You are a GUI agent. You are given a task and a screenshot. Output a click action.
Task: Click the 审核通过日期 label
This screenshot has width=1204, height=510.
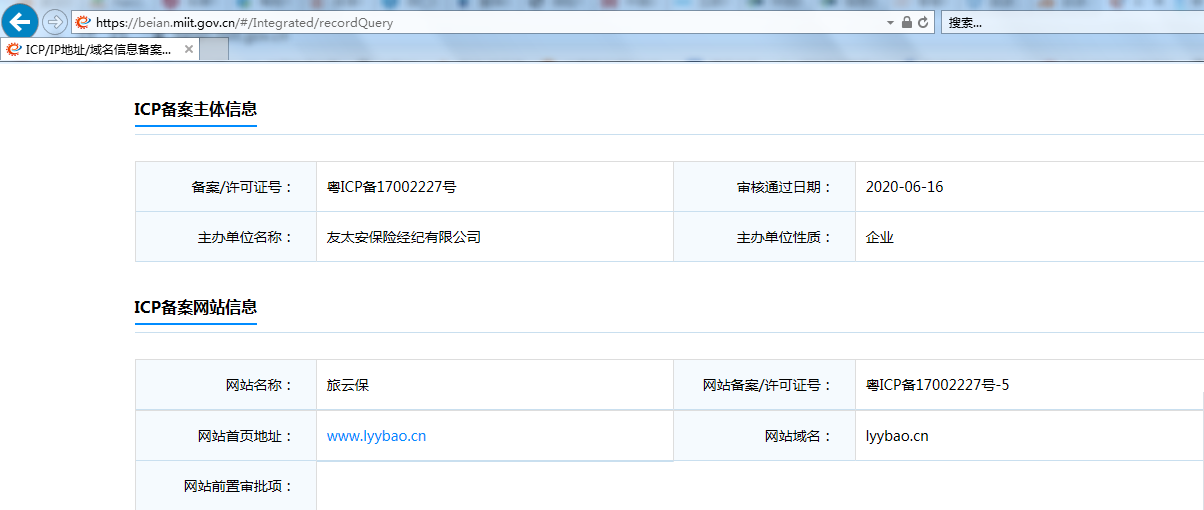point(784,187)
